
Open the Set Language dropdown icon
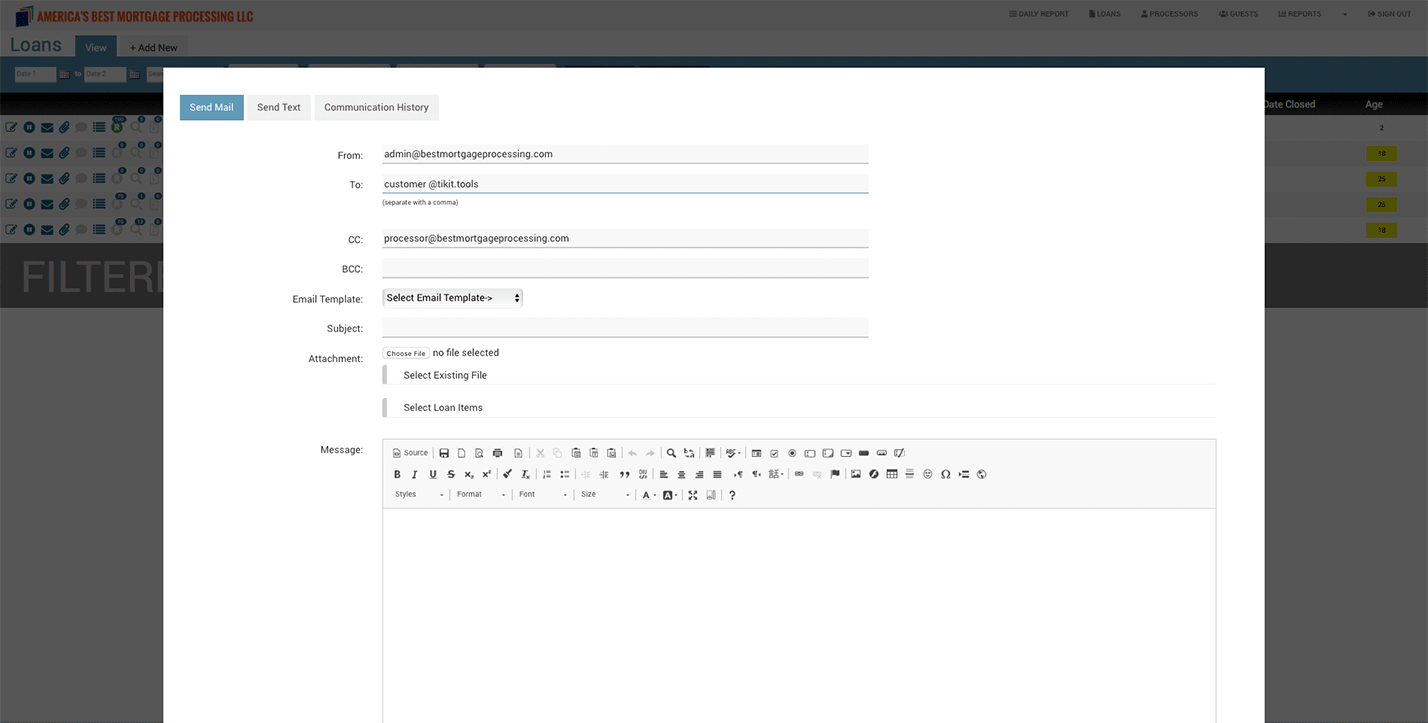coord(776,474)
